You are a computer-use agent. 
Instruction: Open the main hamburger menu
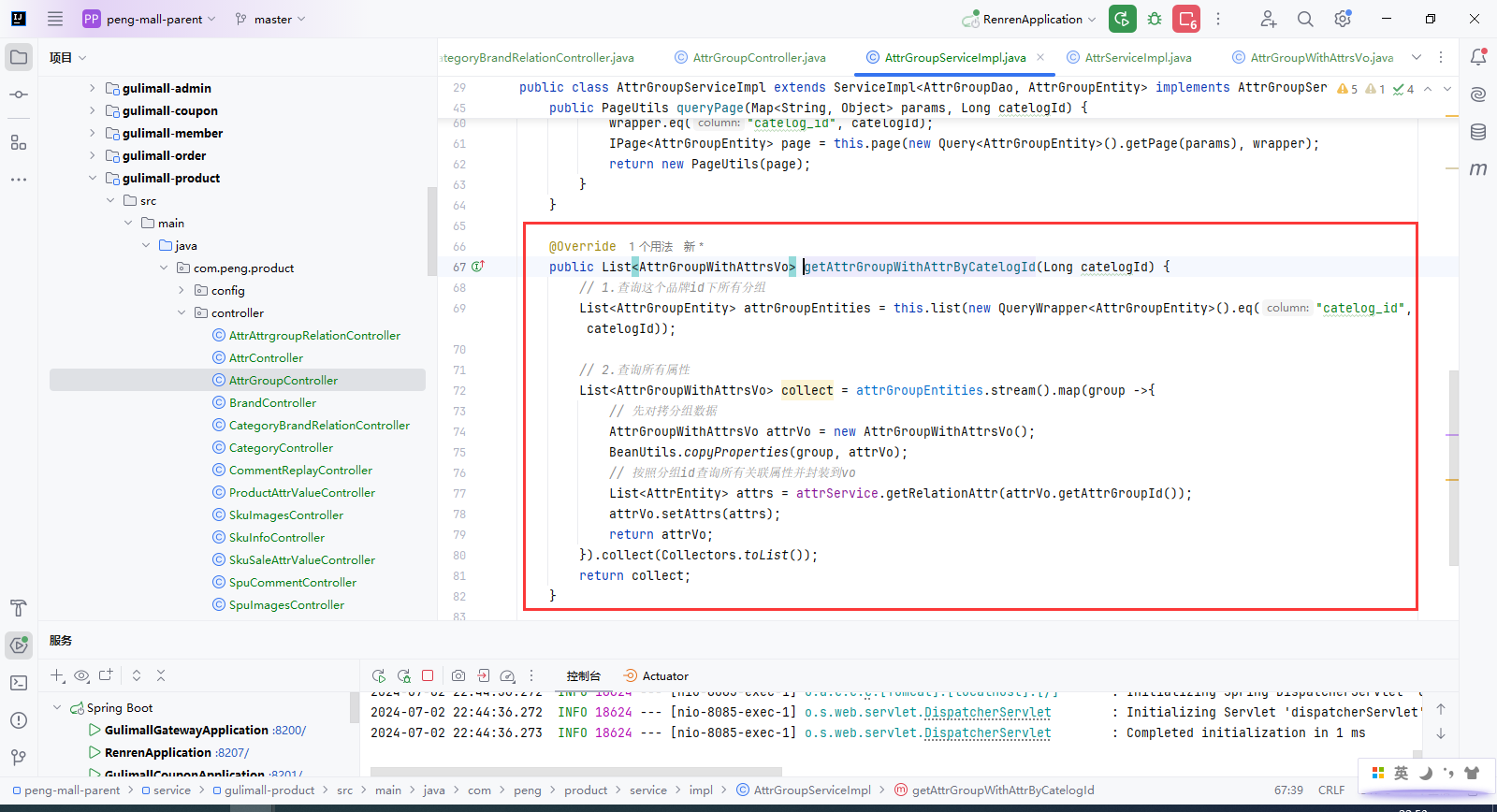click(55, 19)
